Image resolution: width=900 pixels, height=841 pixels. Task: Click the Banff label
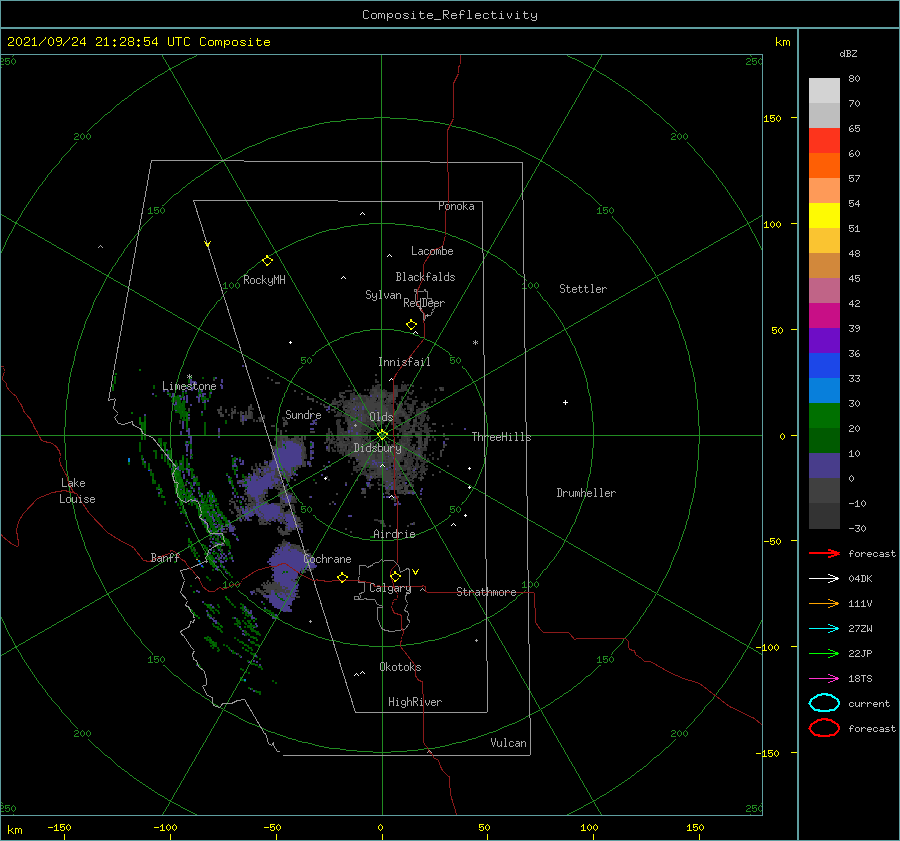click(x=165, y=558)
